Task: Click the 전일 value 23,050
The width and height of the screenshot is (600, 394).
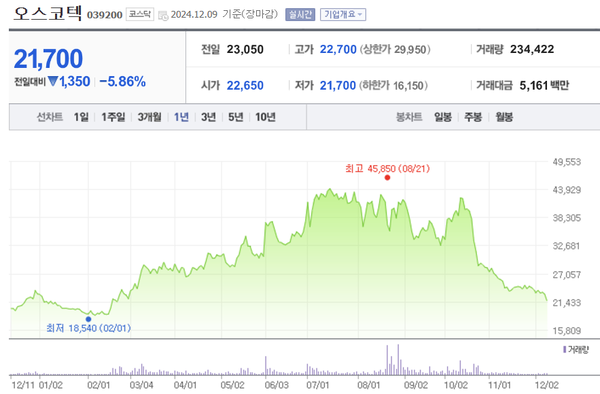Action: [245, 49]
